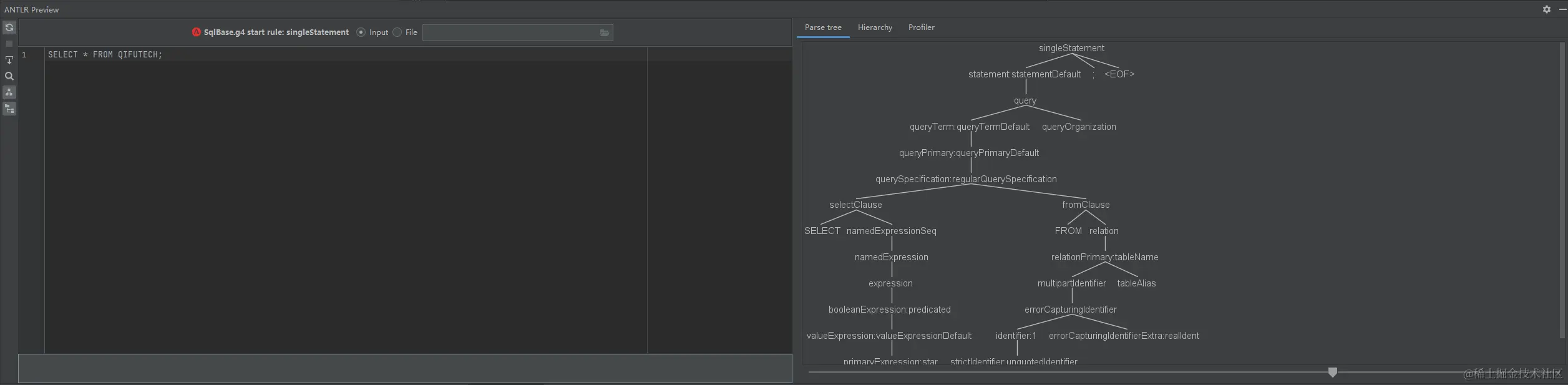1568x385 pixels.
Task: Select the errorCapturingIdentifier node
Action: pos(1071,309)
